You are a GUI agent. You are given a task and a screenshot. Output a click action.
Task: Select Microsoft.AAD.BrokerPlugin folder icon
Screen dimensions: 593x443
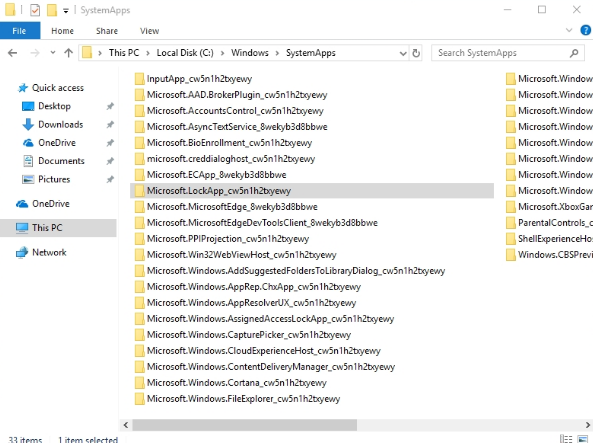[140, 95]
